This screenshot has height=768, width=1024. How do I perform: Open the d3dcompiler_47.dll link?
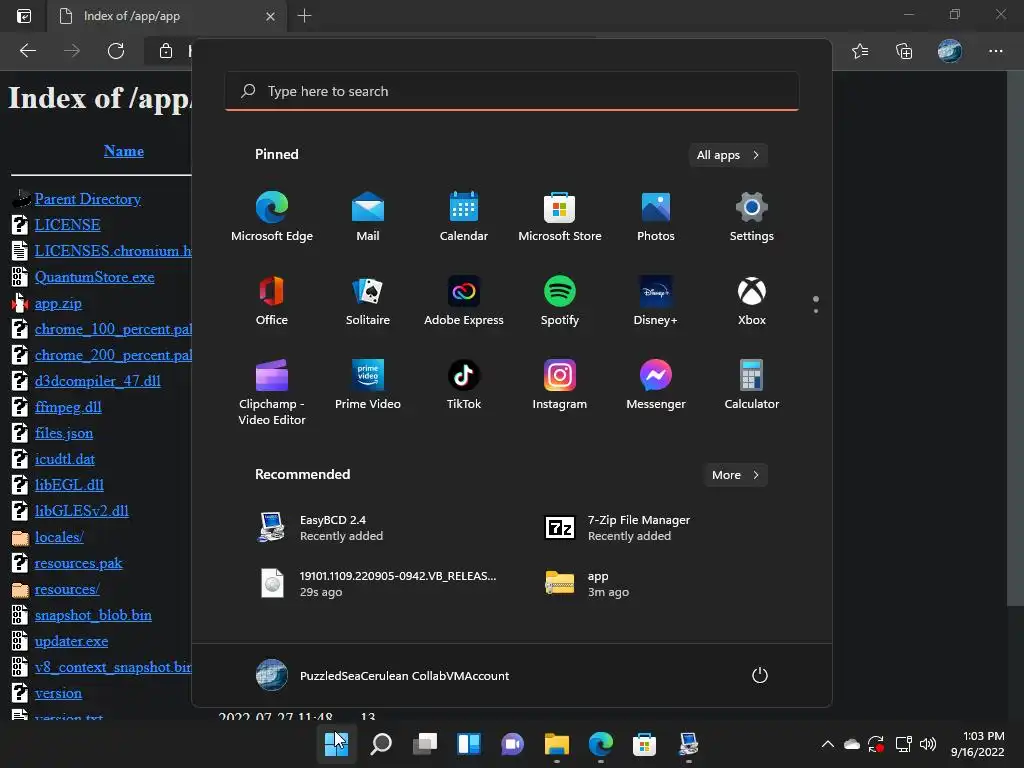click(x=97, y=381)
